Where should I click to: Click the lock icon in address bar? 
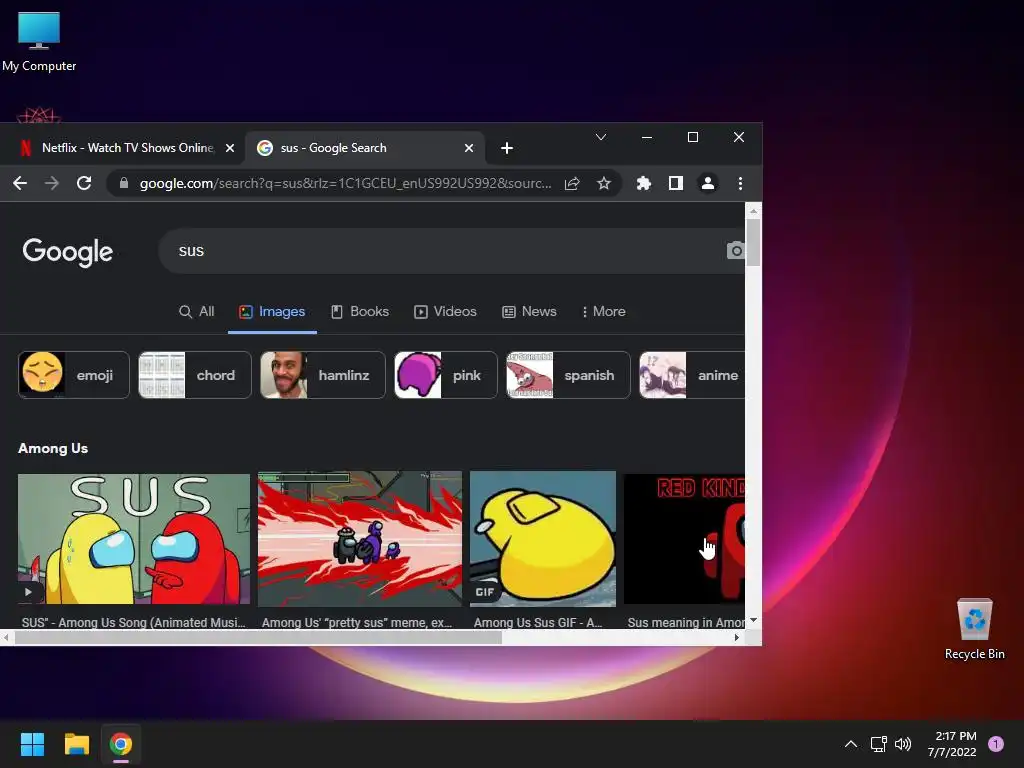tap(123, 184)
